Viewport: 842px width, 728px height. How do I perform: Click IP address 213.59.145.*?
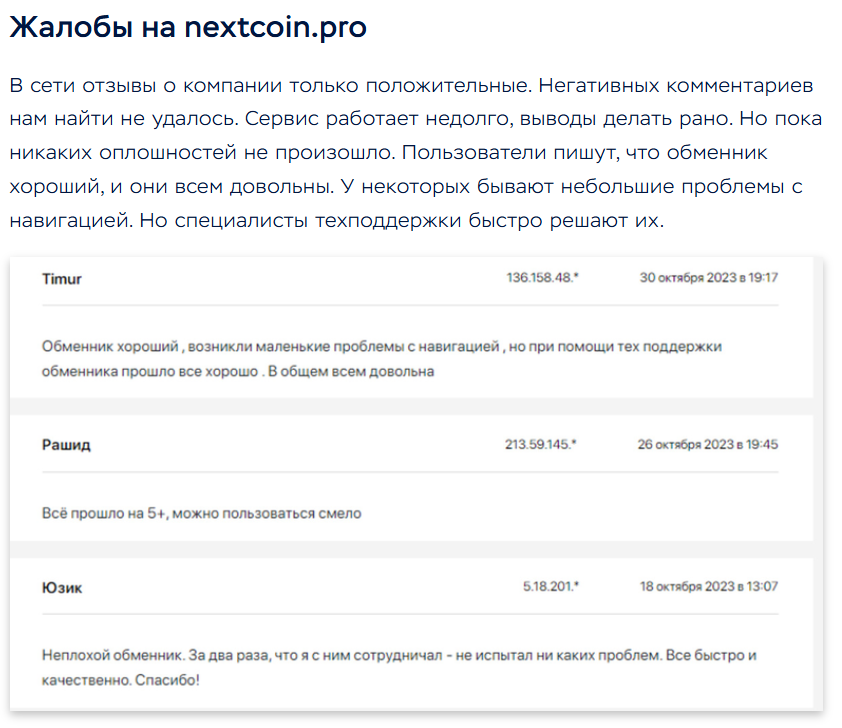click(540, 444)
